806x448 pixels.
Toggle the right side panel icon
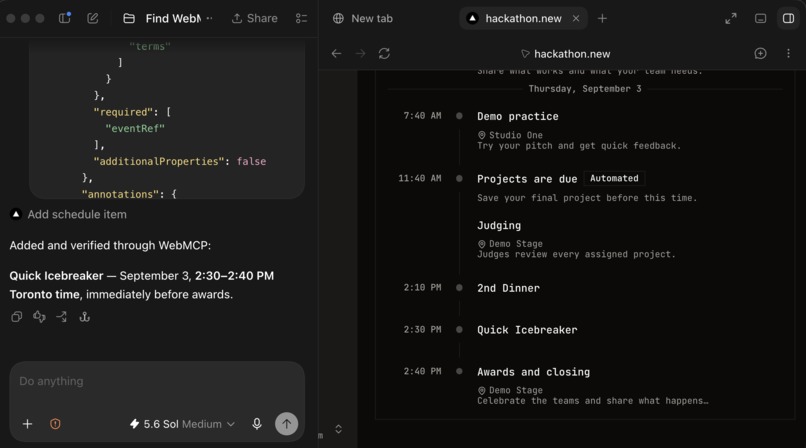click(788, 18)
